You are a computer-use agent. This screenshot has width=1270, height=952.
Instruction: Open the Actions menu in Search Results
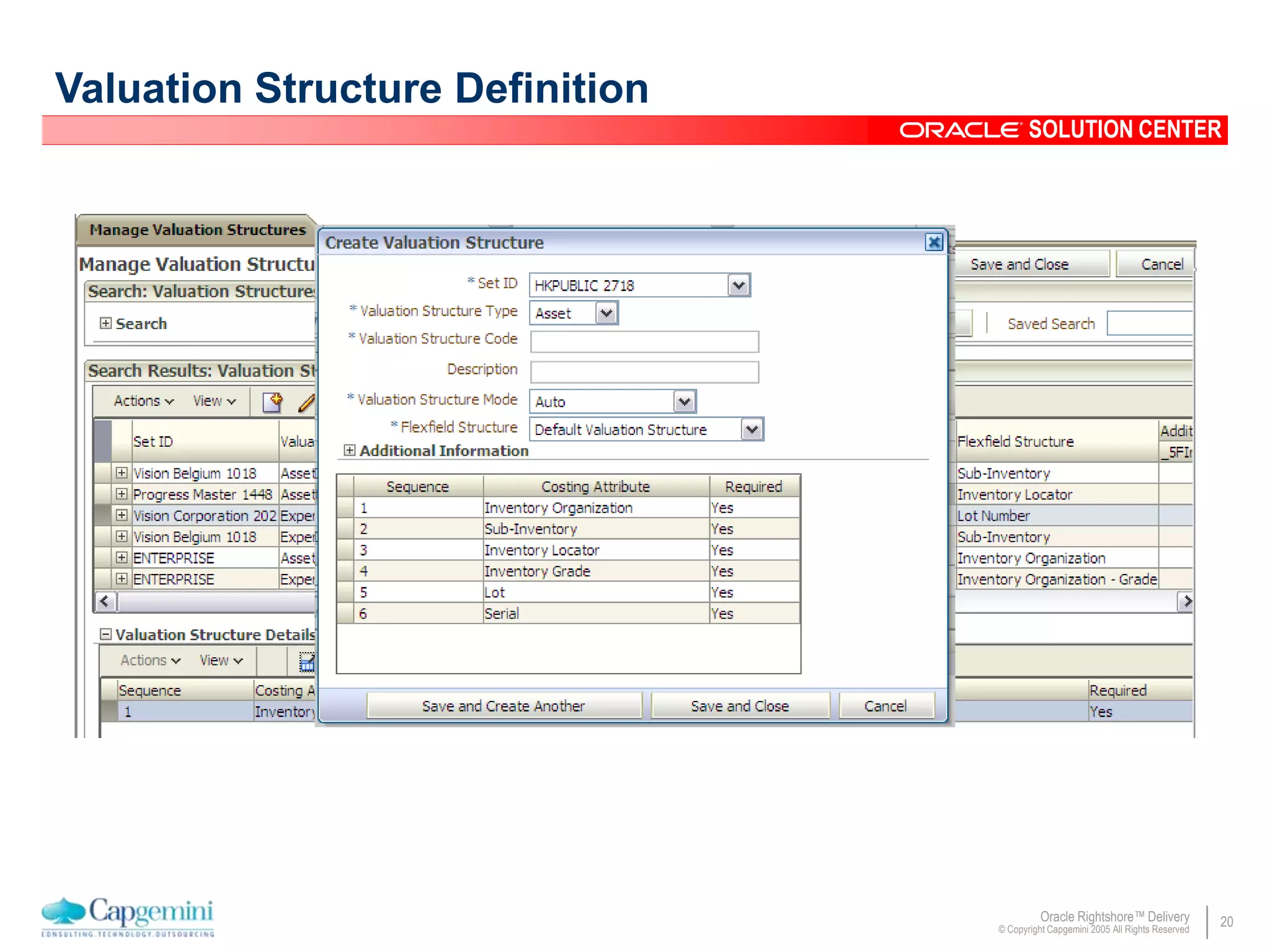pos(144,401)
